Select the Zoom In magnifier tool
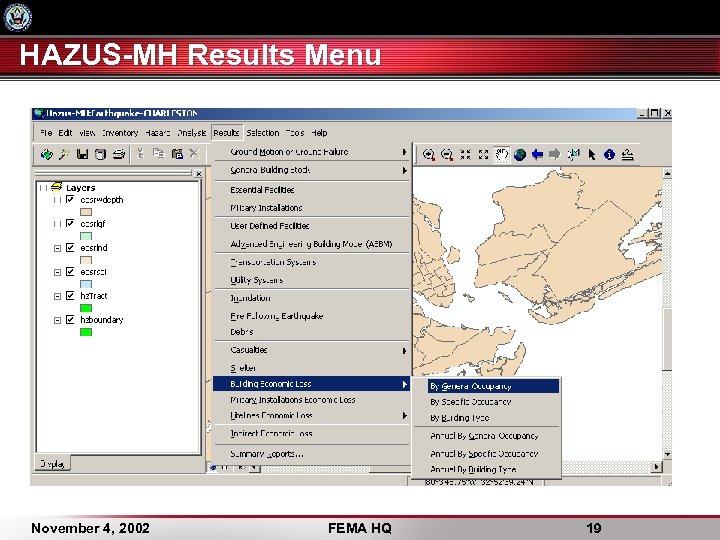Viewport: 720px width, 540px height. (x=429, y=155)
